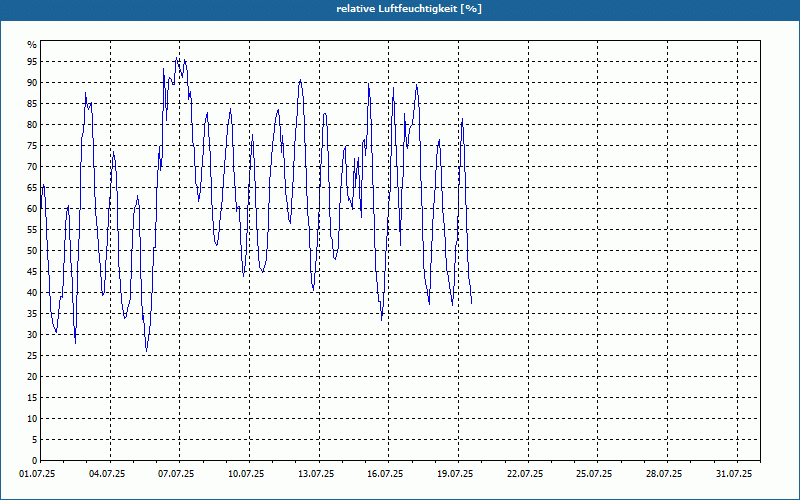Select the 35 y-axis label
Image resolution: width=800 pixels, height=500 pixels.
[32, 313]
